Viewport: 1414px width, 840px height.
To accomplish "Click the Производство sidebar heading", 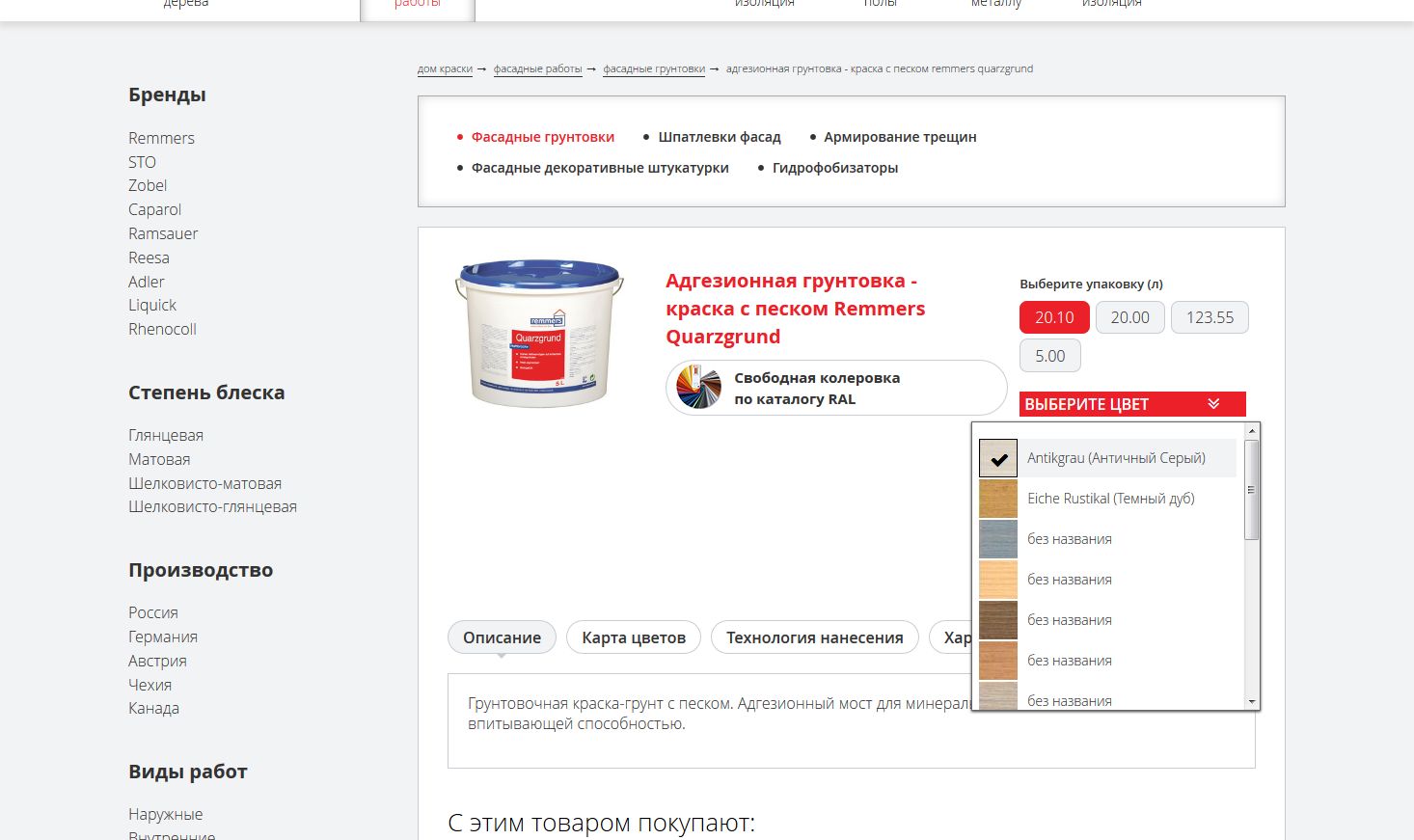I will (x=201, y=570).
